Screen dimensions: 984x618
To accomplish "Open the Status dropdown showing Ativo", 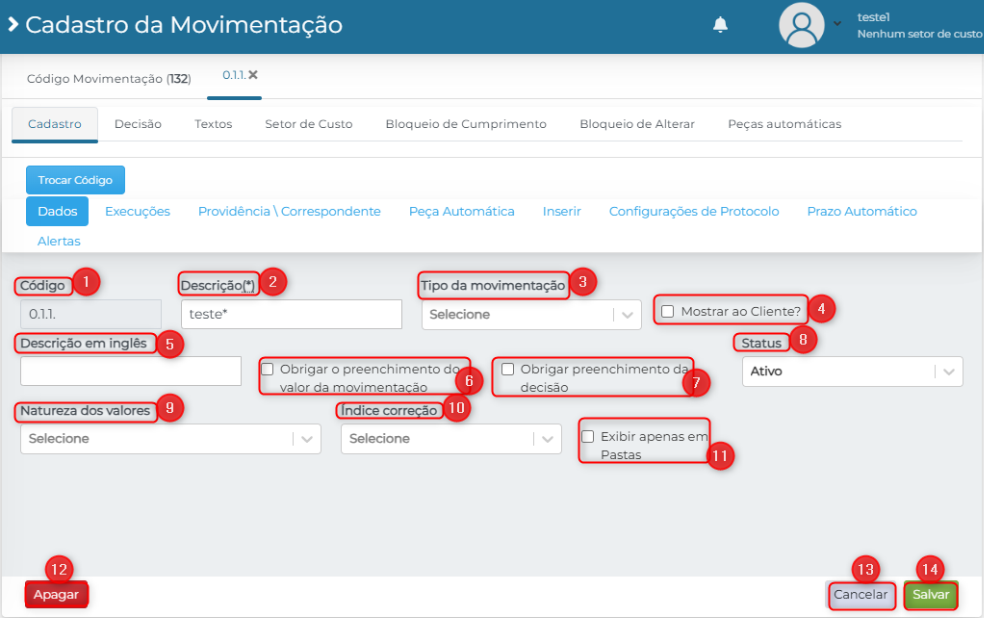I will pyautogui.click(x=852, y=371).
